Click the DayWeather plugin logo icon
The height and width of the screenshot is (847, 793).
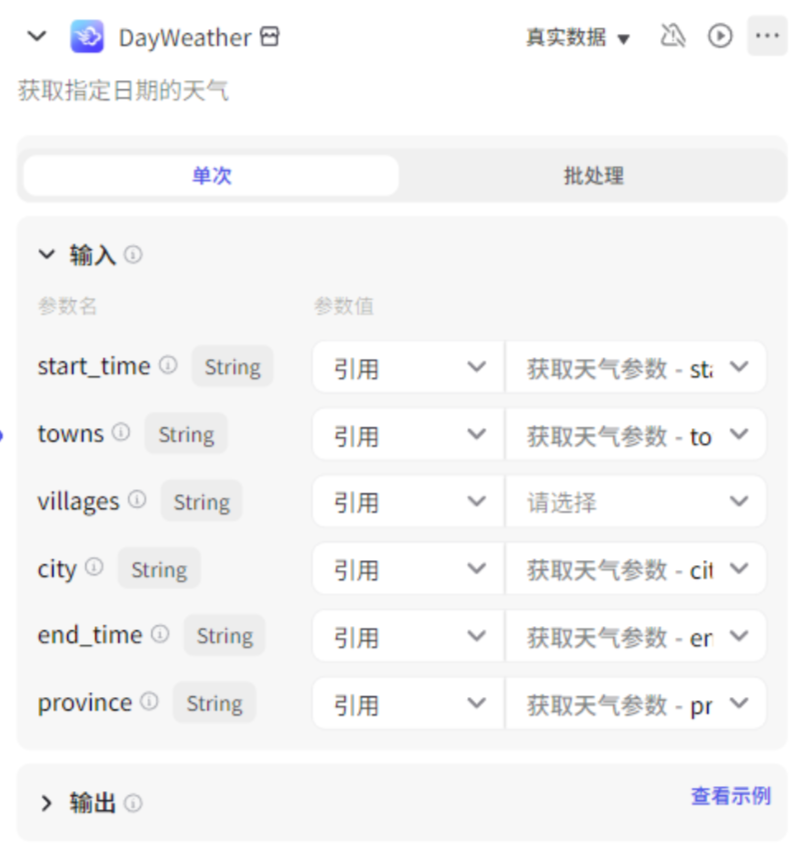point(87,37)
